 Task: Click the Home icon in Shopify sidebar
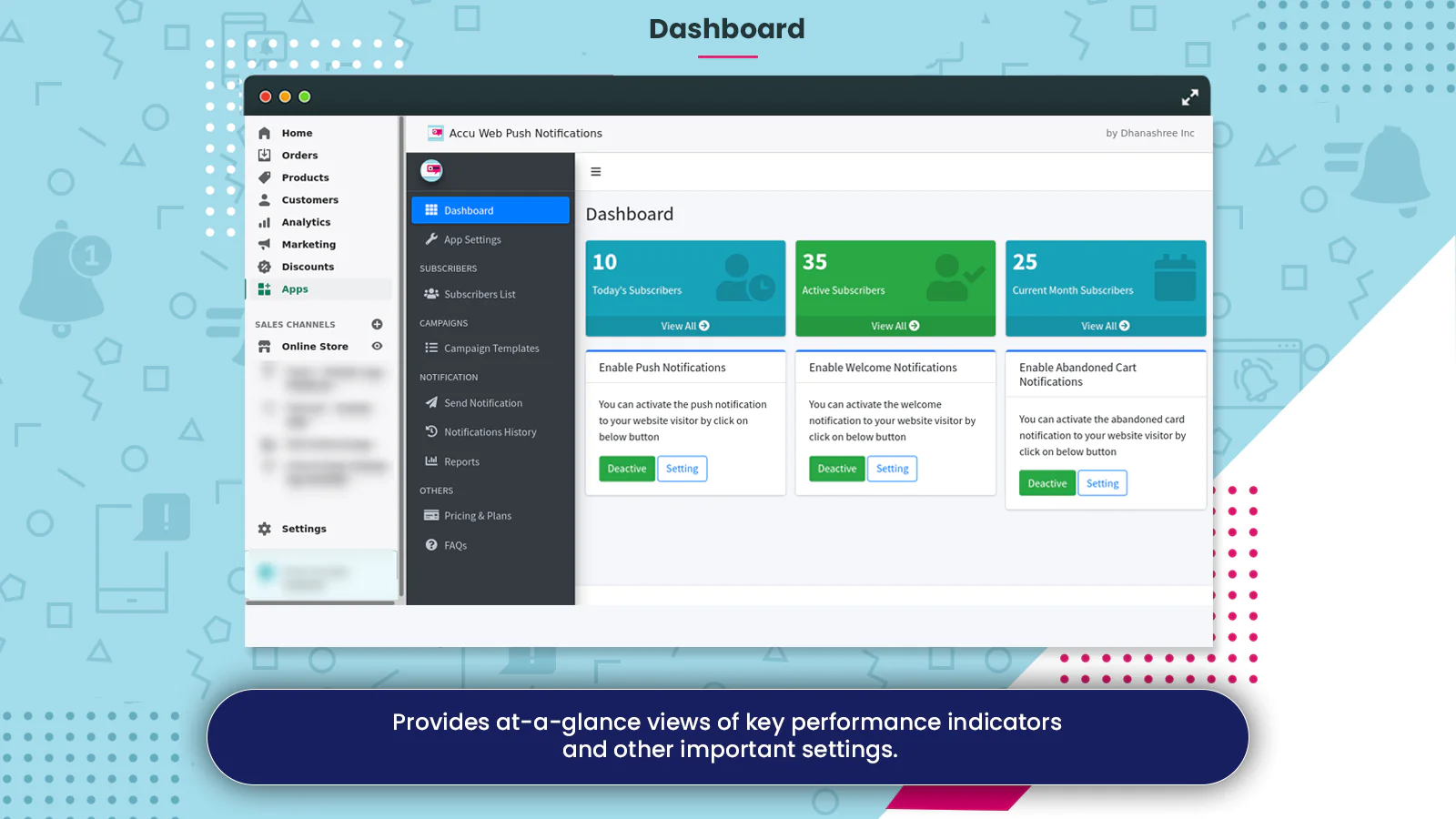(265, 133)
